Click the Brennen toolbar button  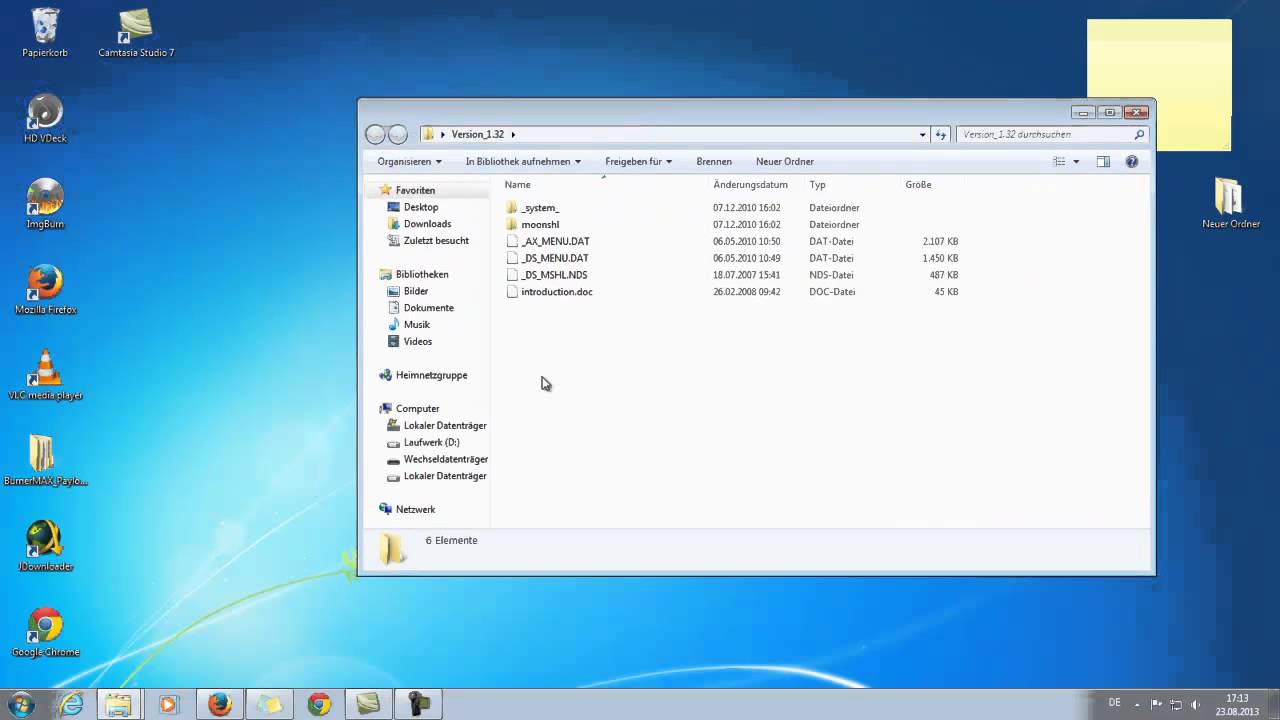[714, 161]
